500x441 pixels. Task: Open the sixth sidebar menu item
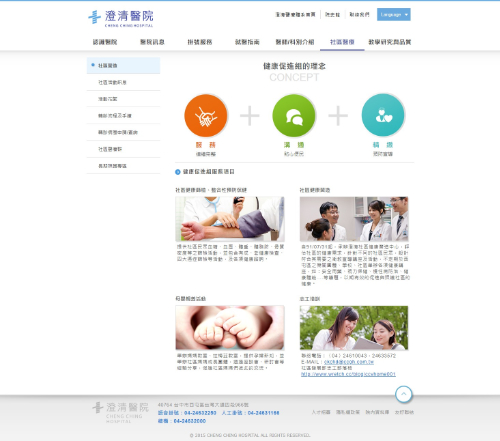point(123,149)
